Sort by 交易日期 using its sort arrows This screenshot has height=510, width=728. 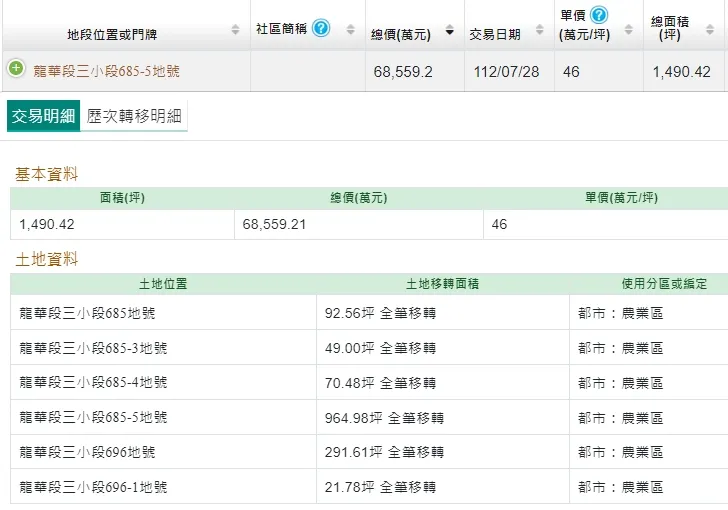click(x=539, y=32)
